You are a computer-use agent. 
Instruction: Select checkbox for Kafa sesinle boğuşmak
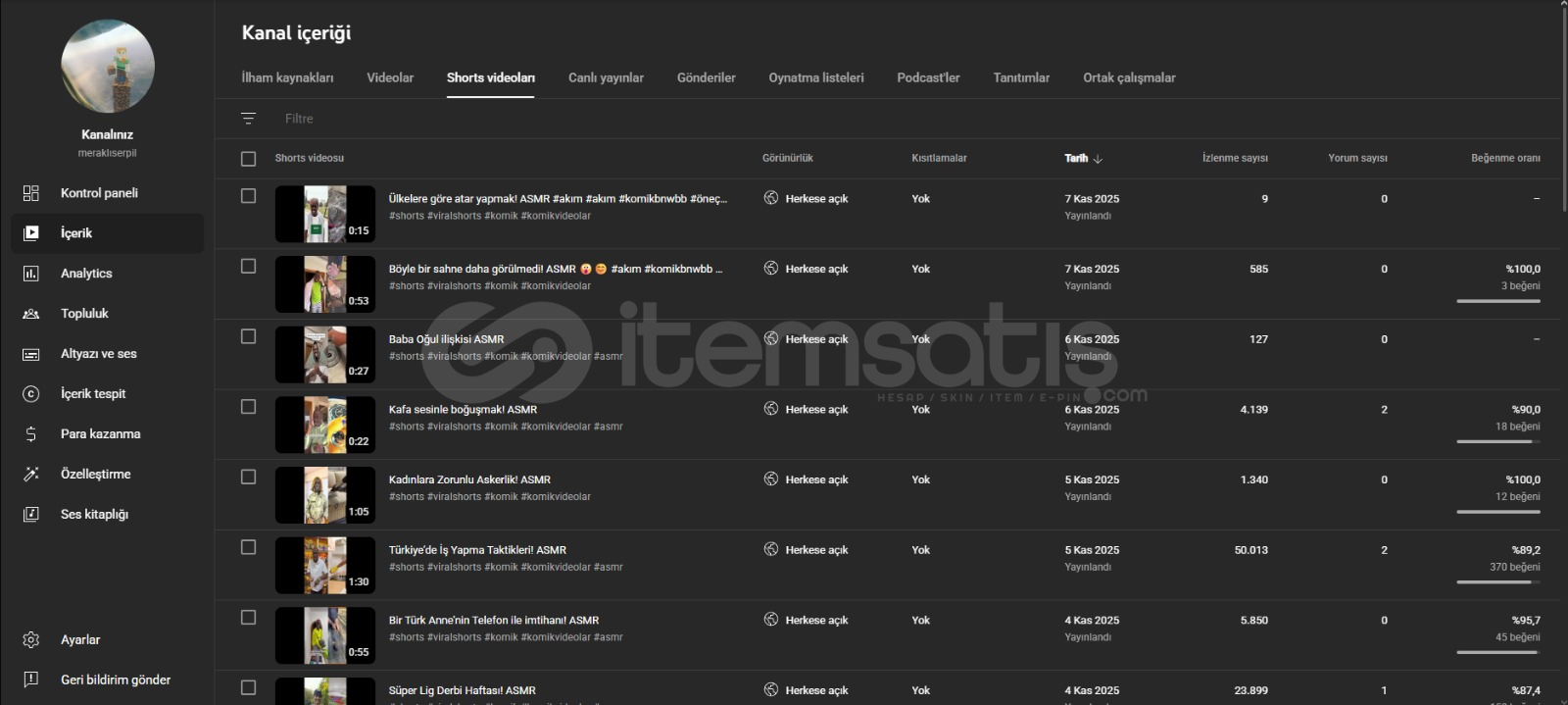[249, 407]
